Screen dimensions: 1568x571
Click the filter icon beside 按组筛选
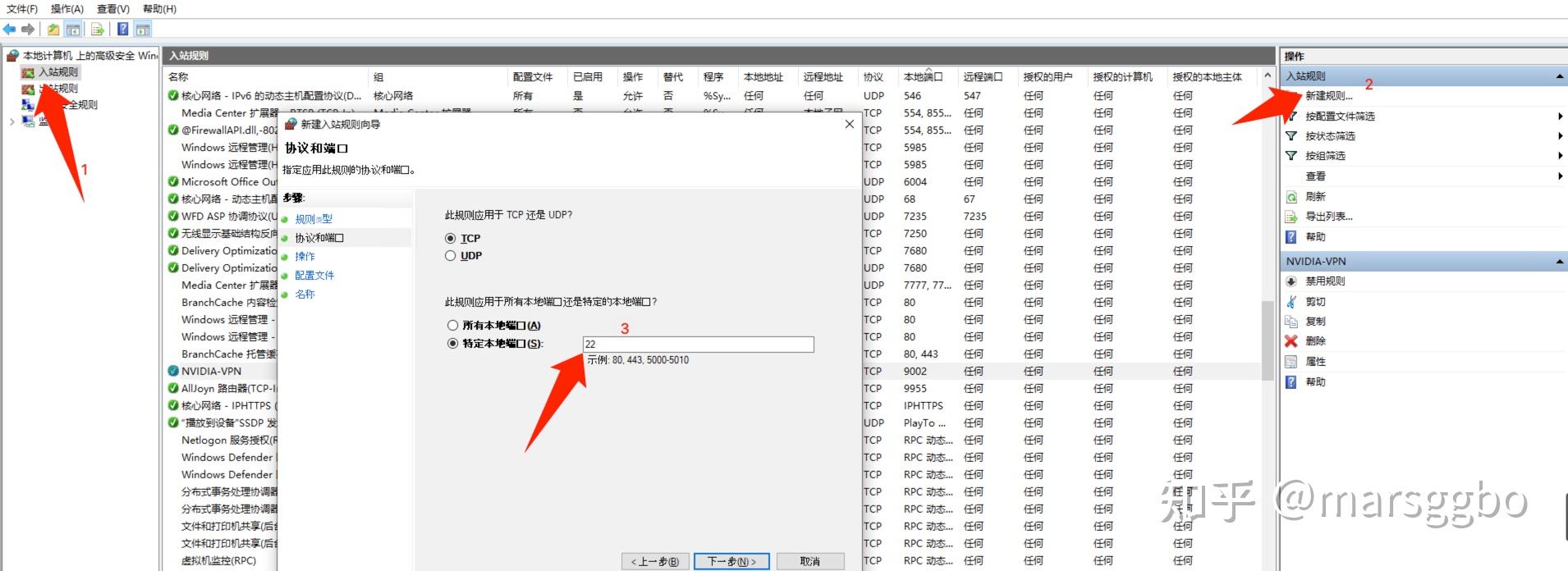[x=1291, y=156]
